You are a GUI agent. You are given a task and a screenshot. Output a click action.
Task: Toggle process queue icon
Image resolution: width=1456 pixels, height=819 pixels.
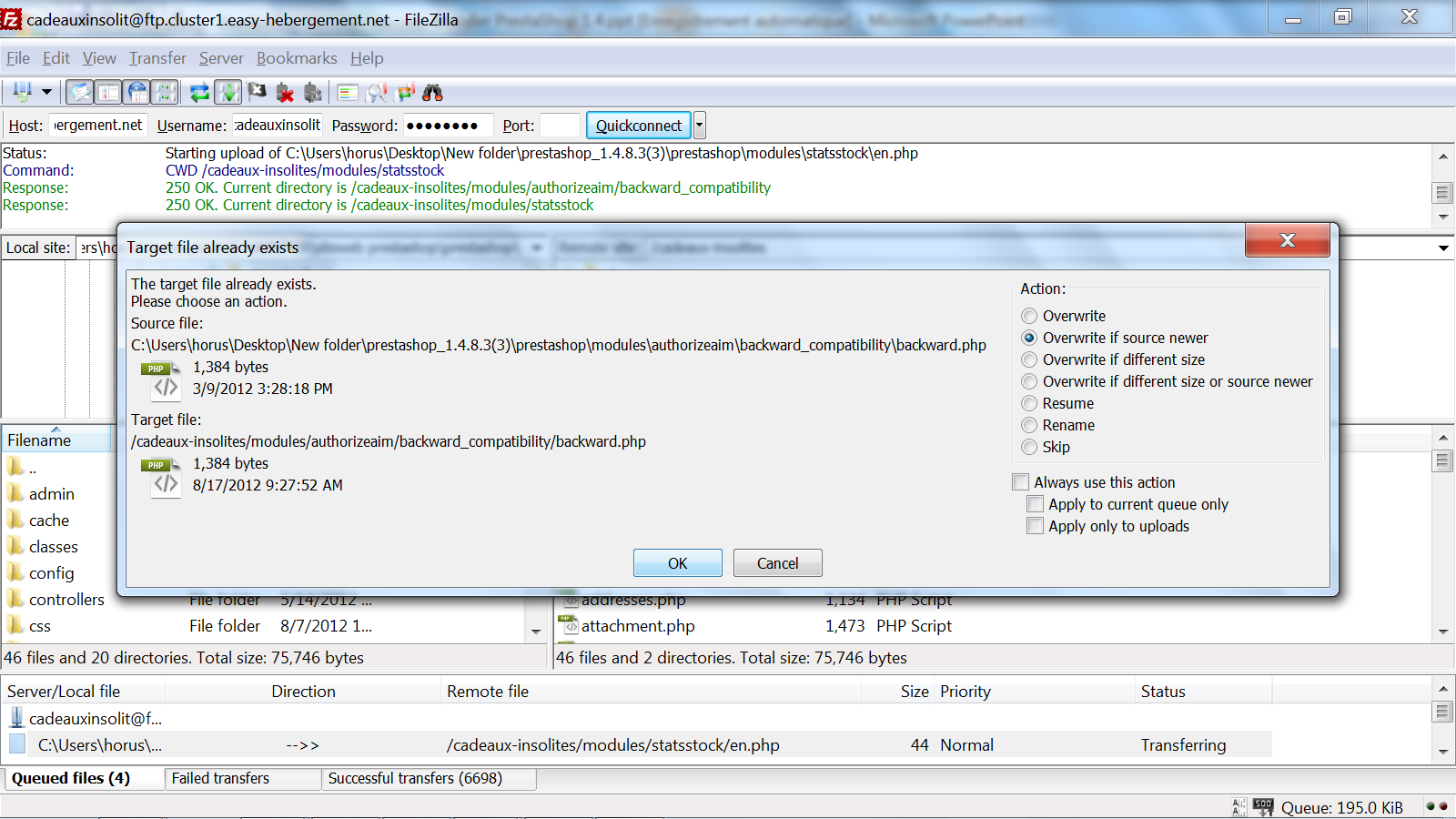point(227,92)
